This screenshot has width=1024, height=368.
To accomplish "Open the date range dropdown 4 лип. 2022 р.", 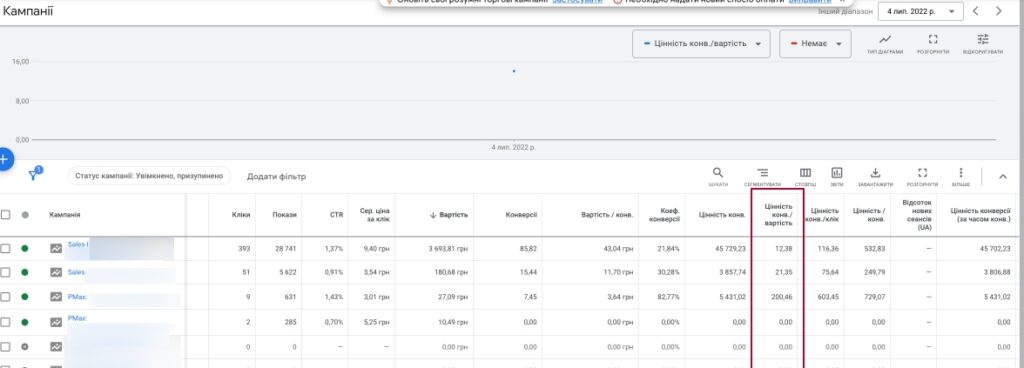I will [x=920, y=11].
